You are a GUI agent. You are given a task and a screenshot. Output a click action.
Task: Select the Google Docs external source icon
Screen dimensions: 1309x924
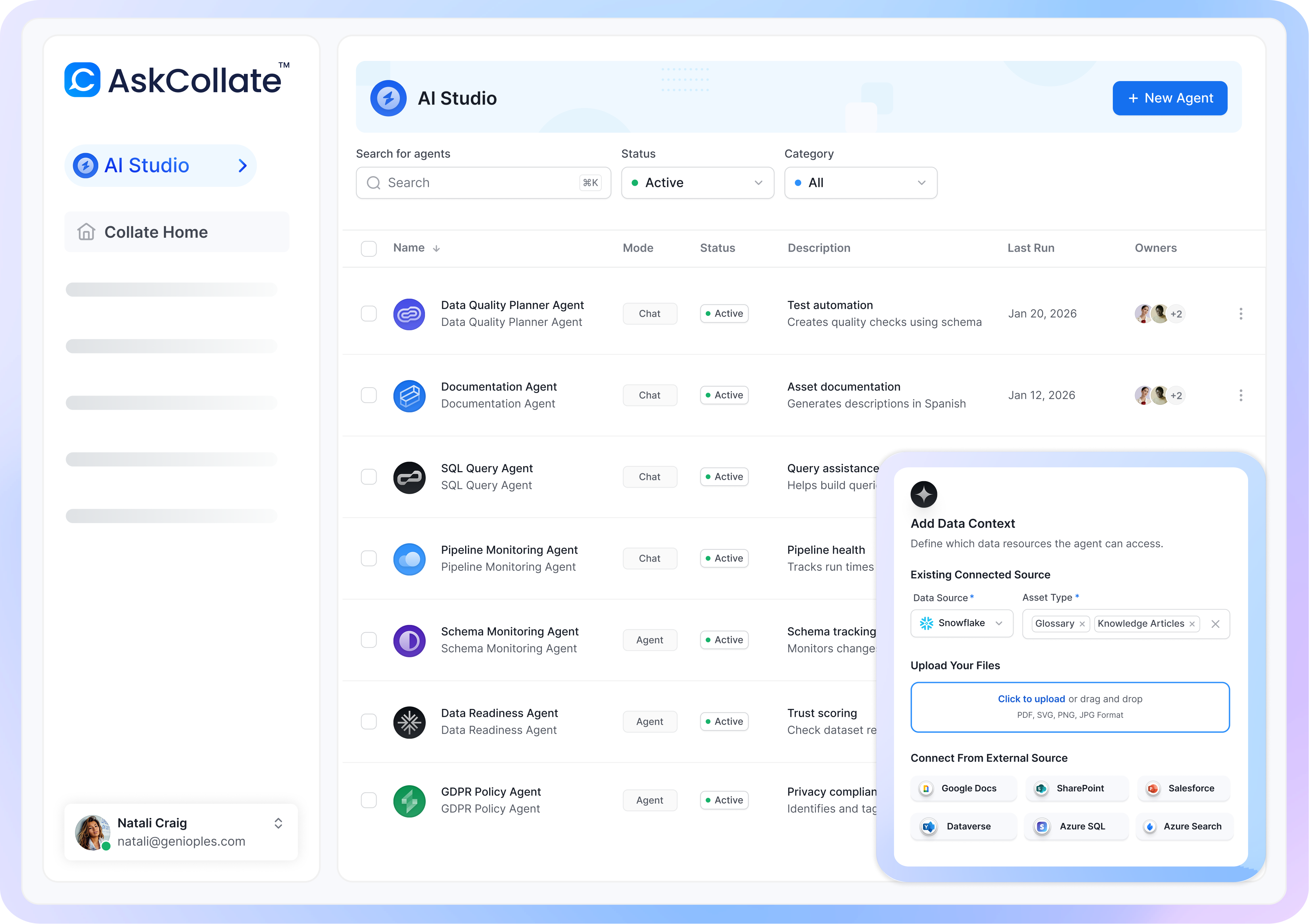click(927, 788)
